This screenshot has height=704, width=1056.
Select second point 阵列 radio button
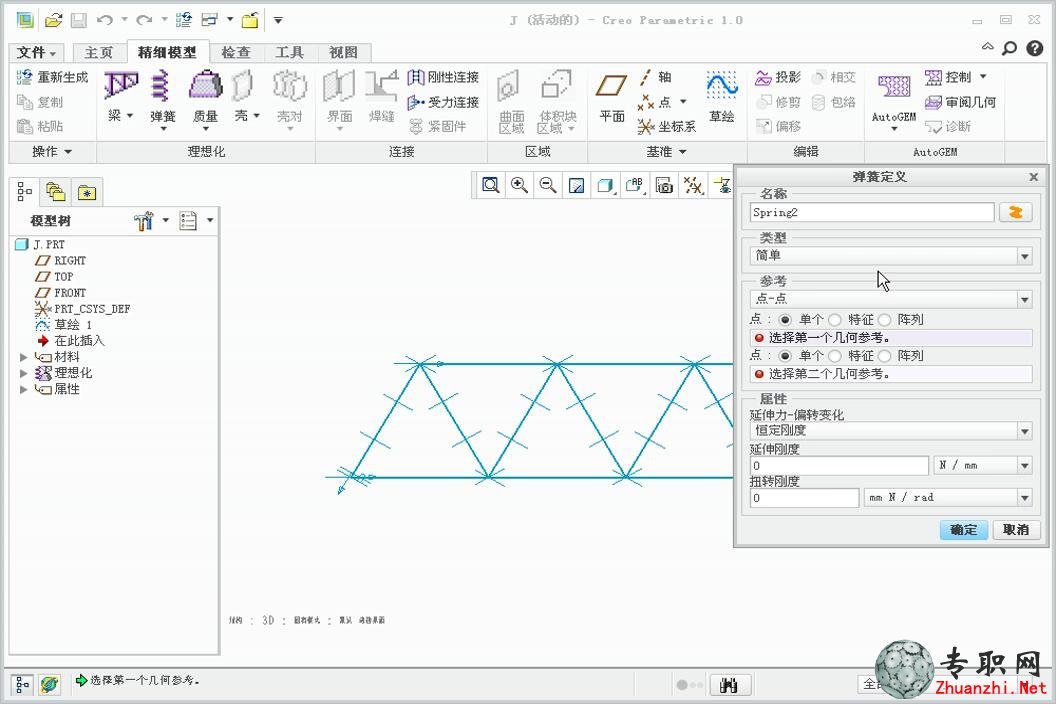pos(884,355)
